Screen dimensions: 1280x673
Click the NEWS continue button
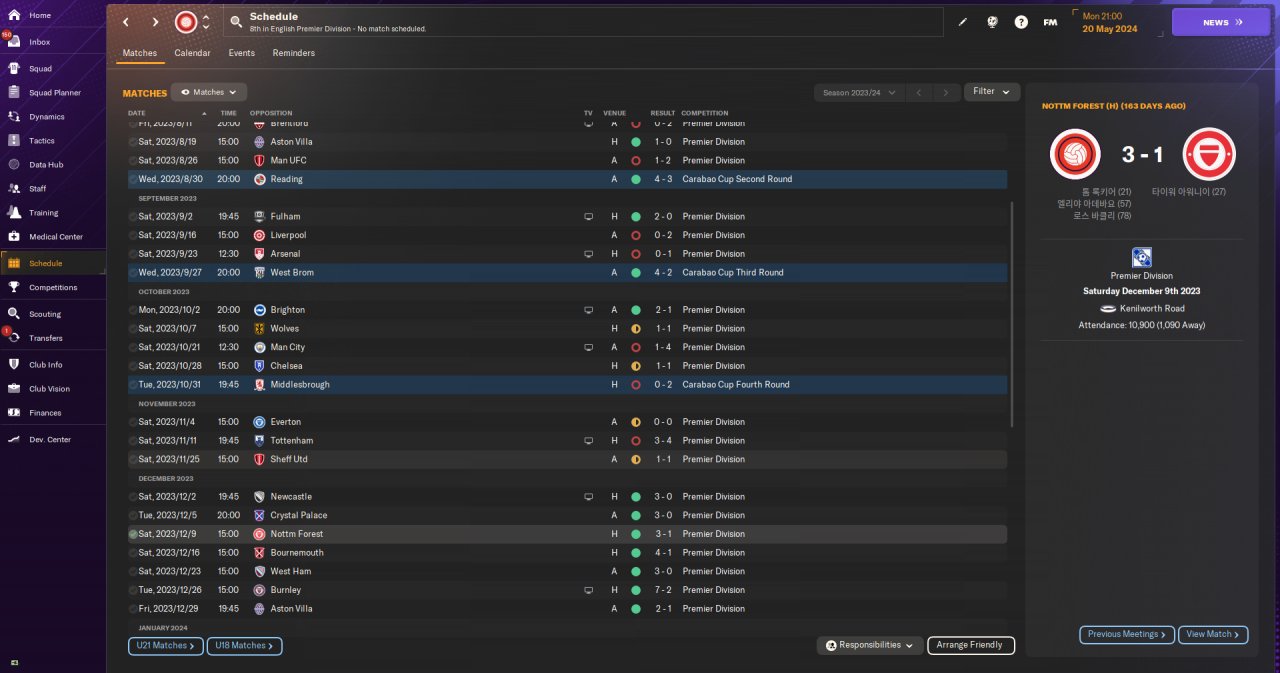click(1221, 22)
